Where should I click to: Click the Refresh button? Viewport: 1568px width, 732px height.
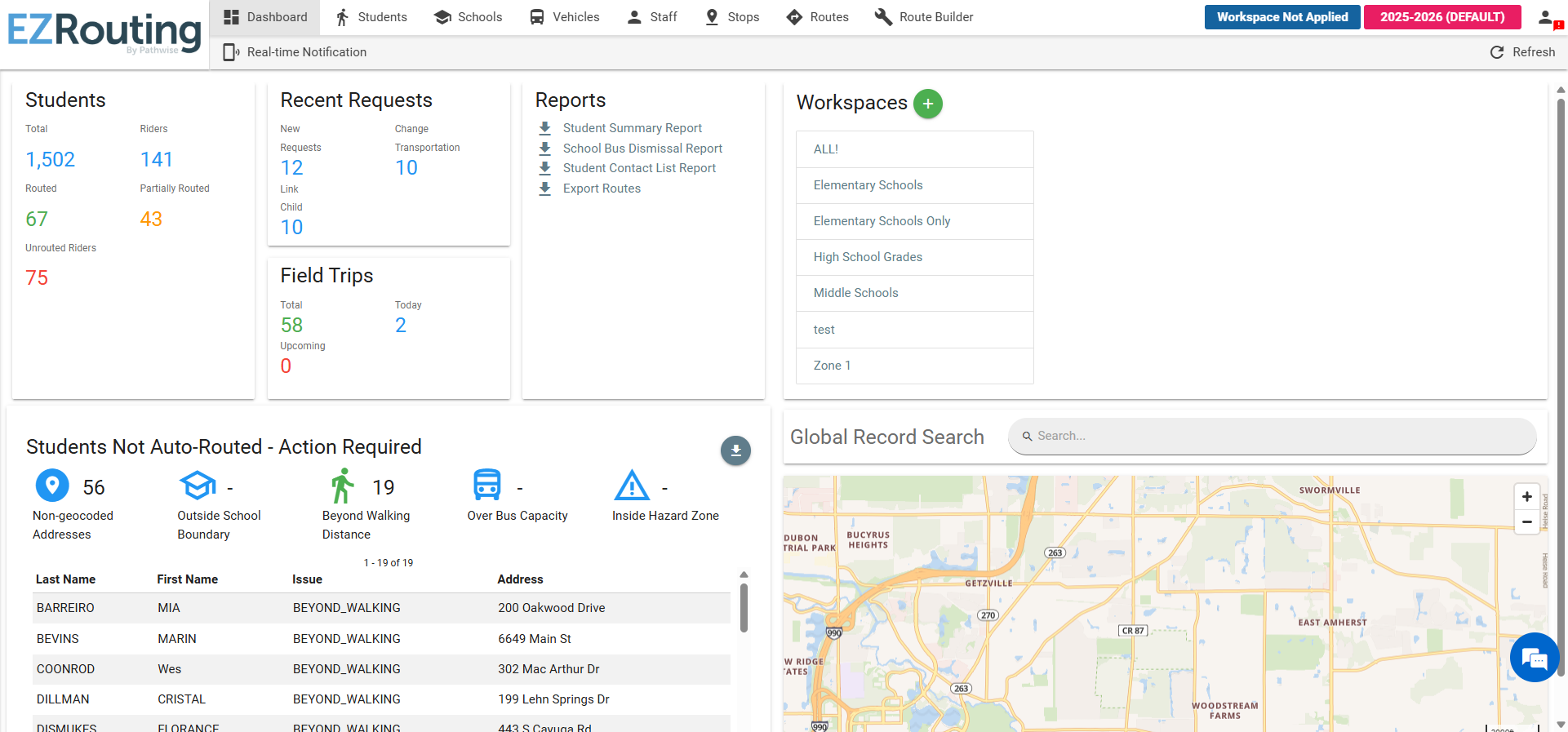(1522, 52)
